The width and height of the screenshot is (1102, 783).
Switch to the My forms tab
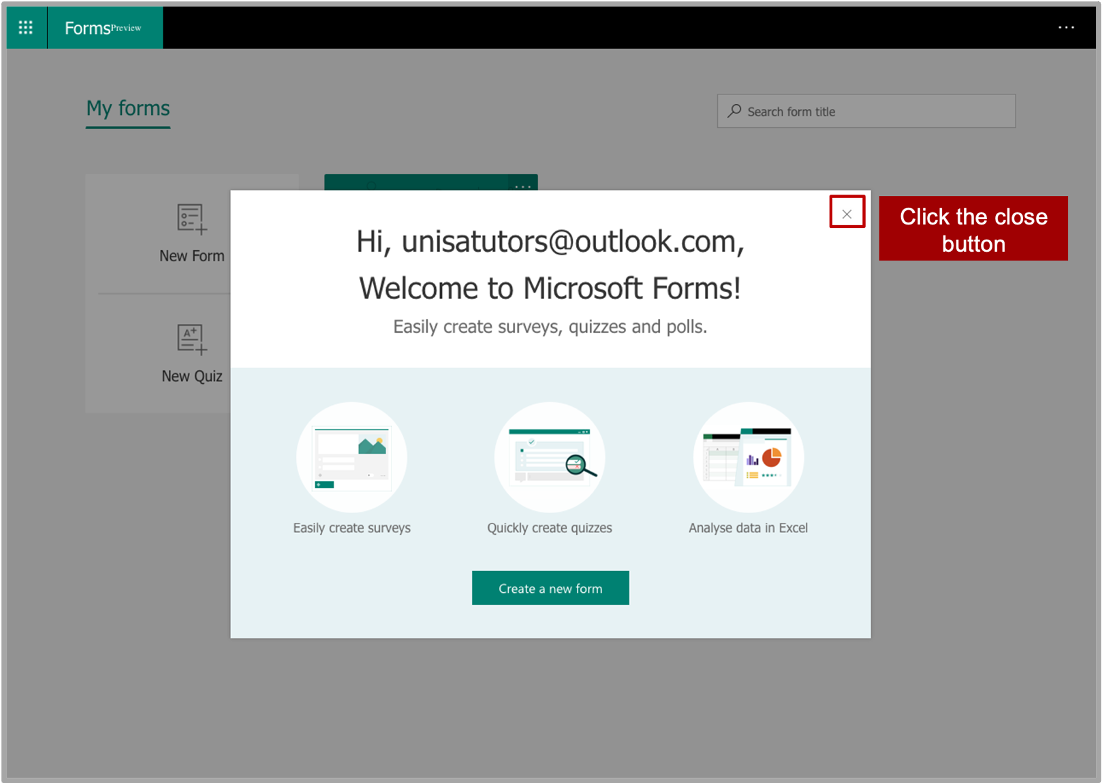point(128,108)
